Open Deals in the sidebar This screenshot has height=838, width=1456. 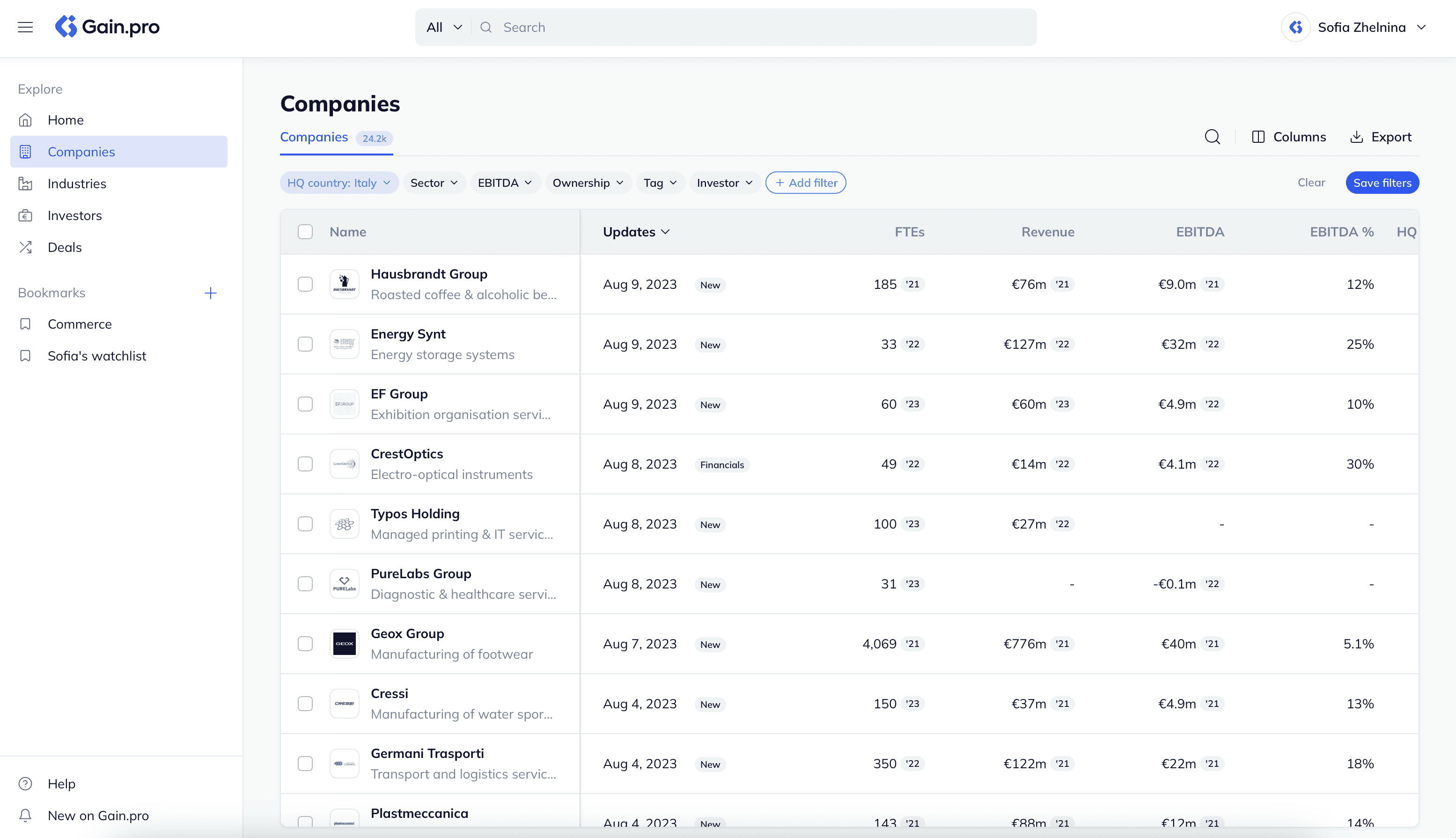[118, 247]
